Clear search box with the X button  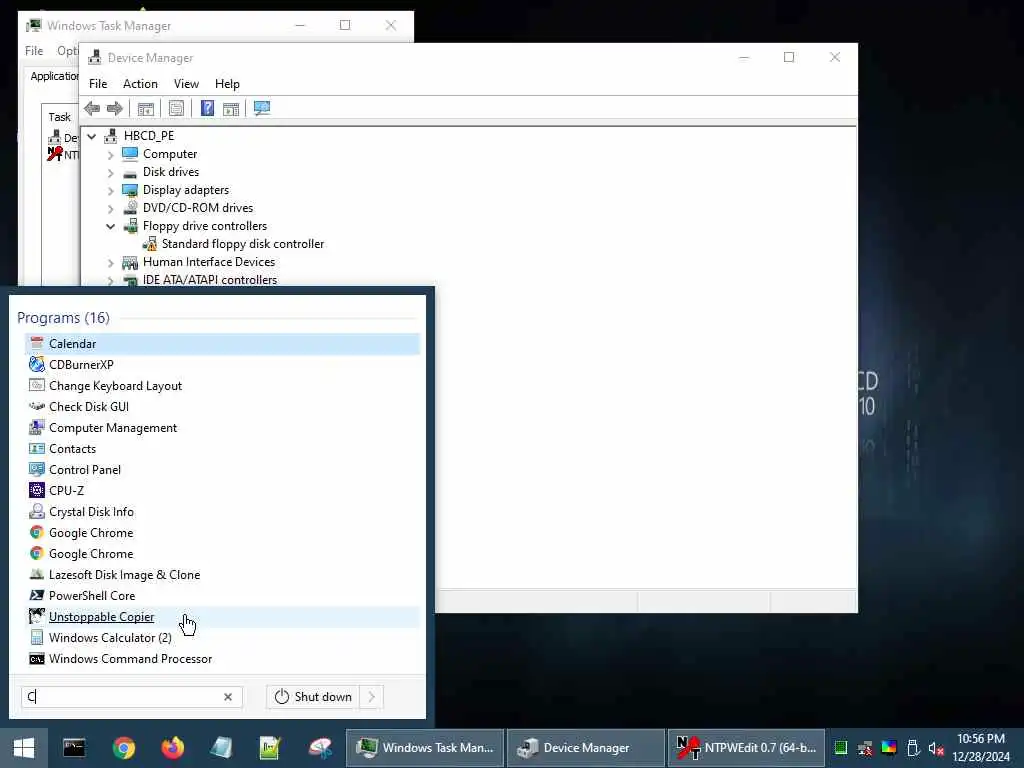pyautogui.click(x=228, y=697)
